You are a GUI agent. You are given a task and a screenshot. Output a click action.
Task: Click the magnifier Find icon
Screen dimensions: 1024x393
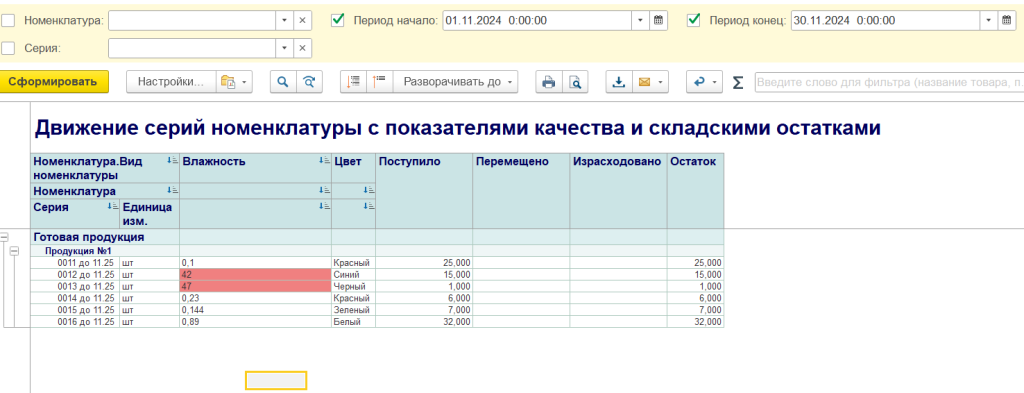(x=283, y=82)
